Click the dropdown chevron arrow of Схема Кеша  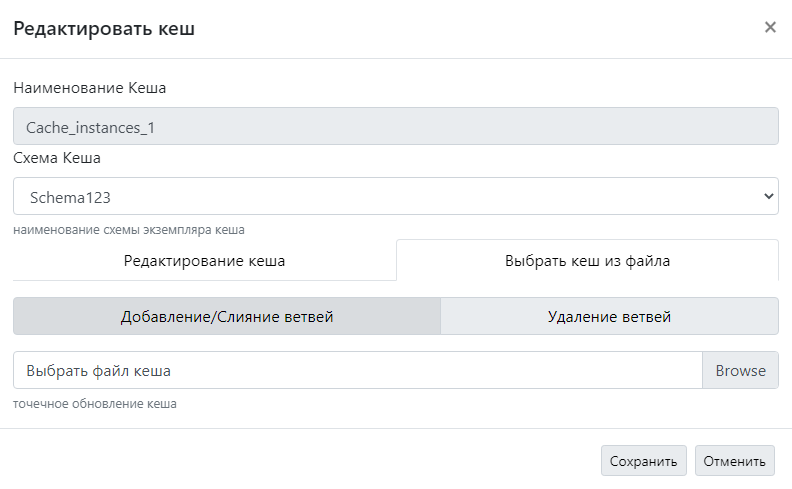point(768,196)
